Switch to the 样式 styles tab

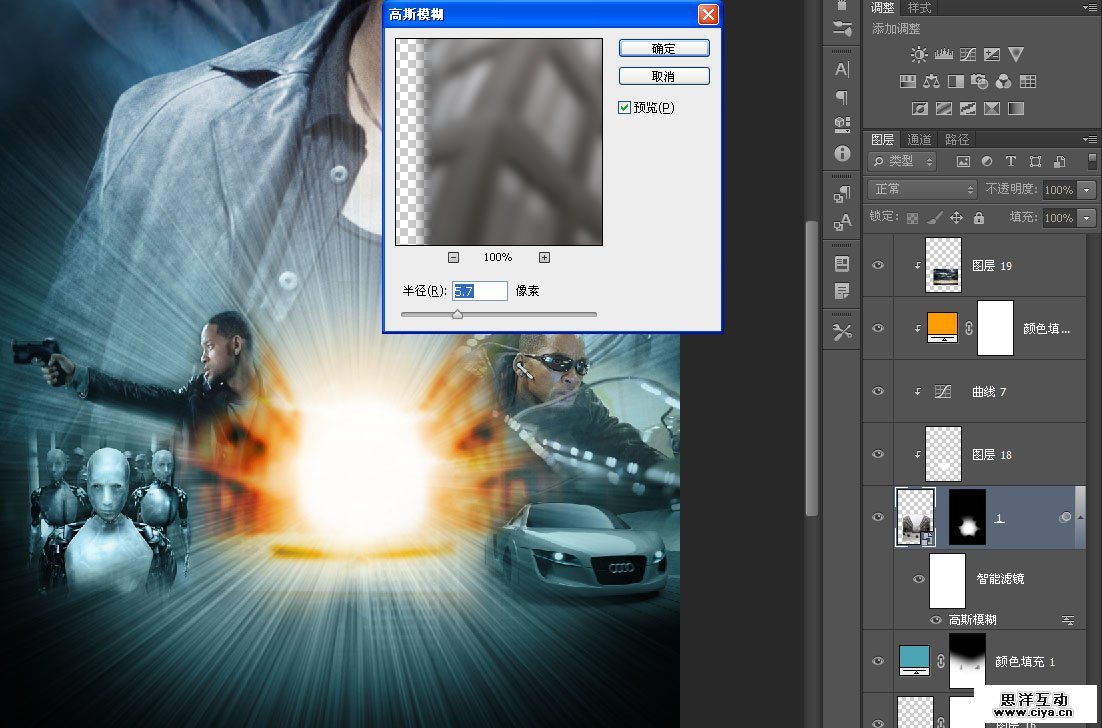tap(919, 7)
